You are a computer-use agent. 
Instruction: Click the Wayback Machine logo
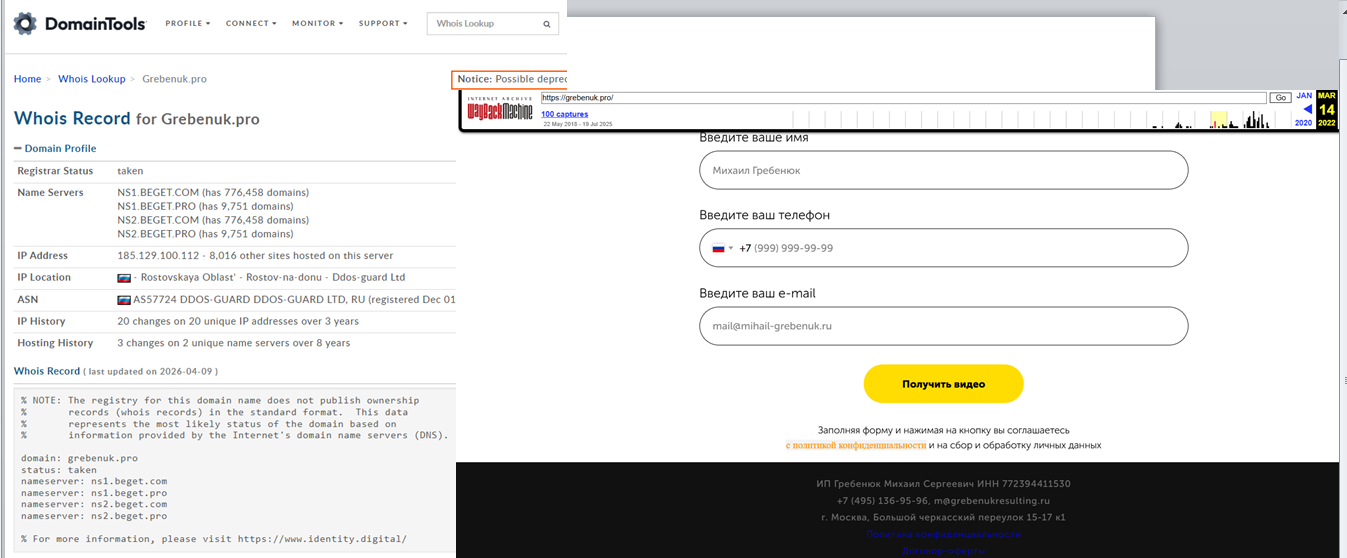500,109
